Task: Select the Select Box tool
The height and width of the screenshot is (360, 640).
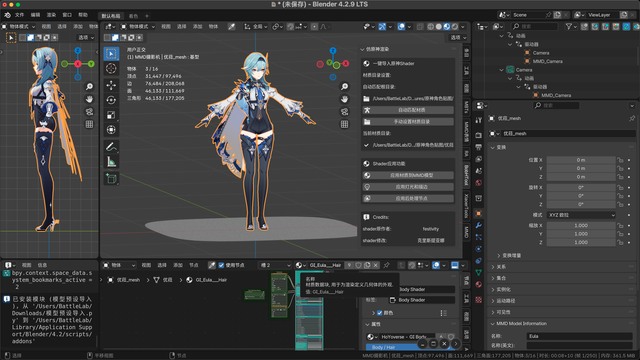Action: 111,54
